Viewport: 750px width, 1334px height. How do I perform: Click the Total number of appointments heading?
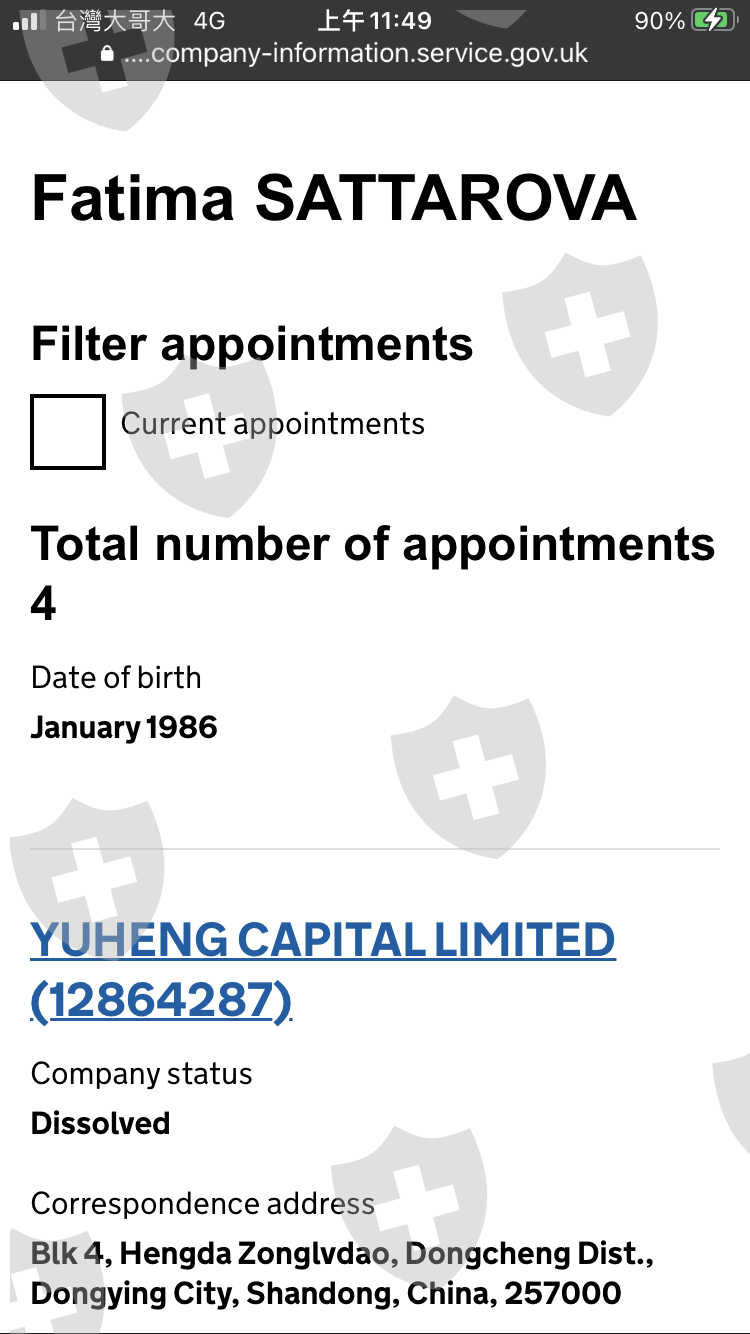pyautogui.click(x=373, y=545)
